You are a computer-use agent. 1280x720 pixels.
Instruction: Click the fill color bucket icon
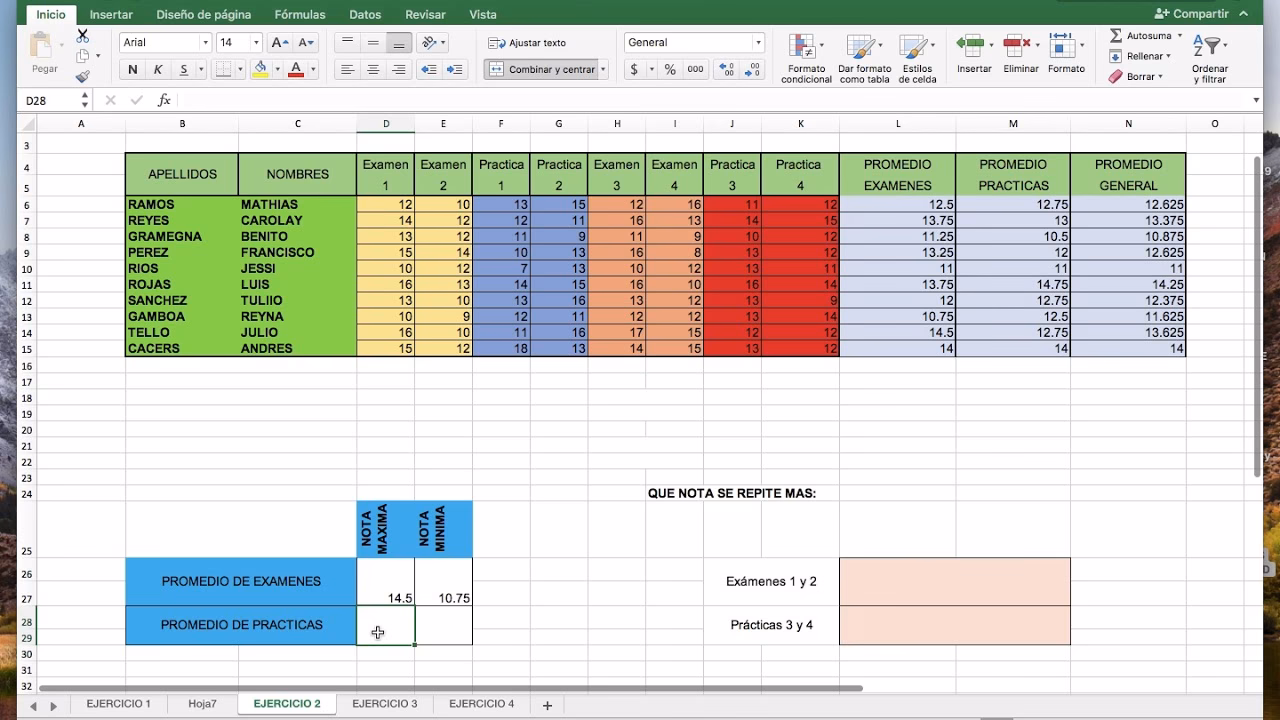pos(260,70)
